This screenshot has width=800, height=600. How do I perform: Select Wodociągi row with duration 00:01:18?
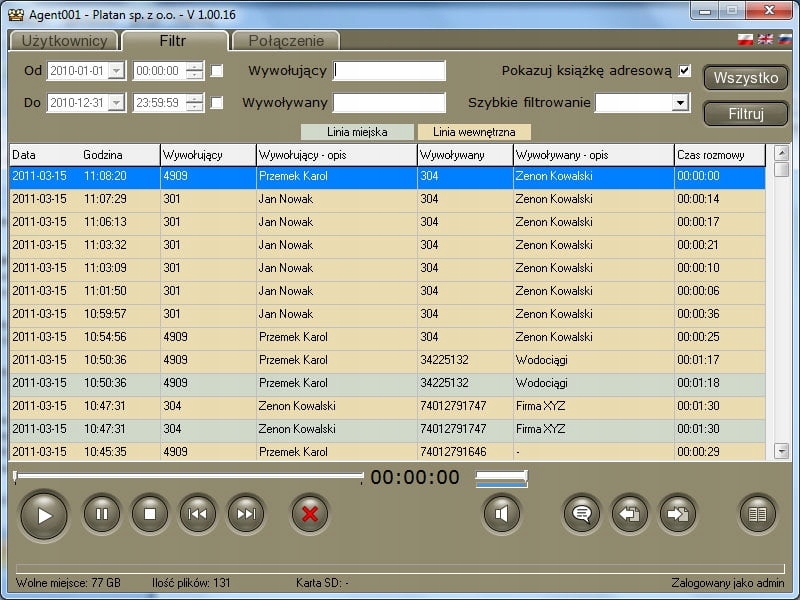coord(387,383)
